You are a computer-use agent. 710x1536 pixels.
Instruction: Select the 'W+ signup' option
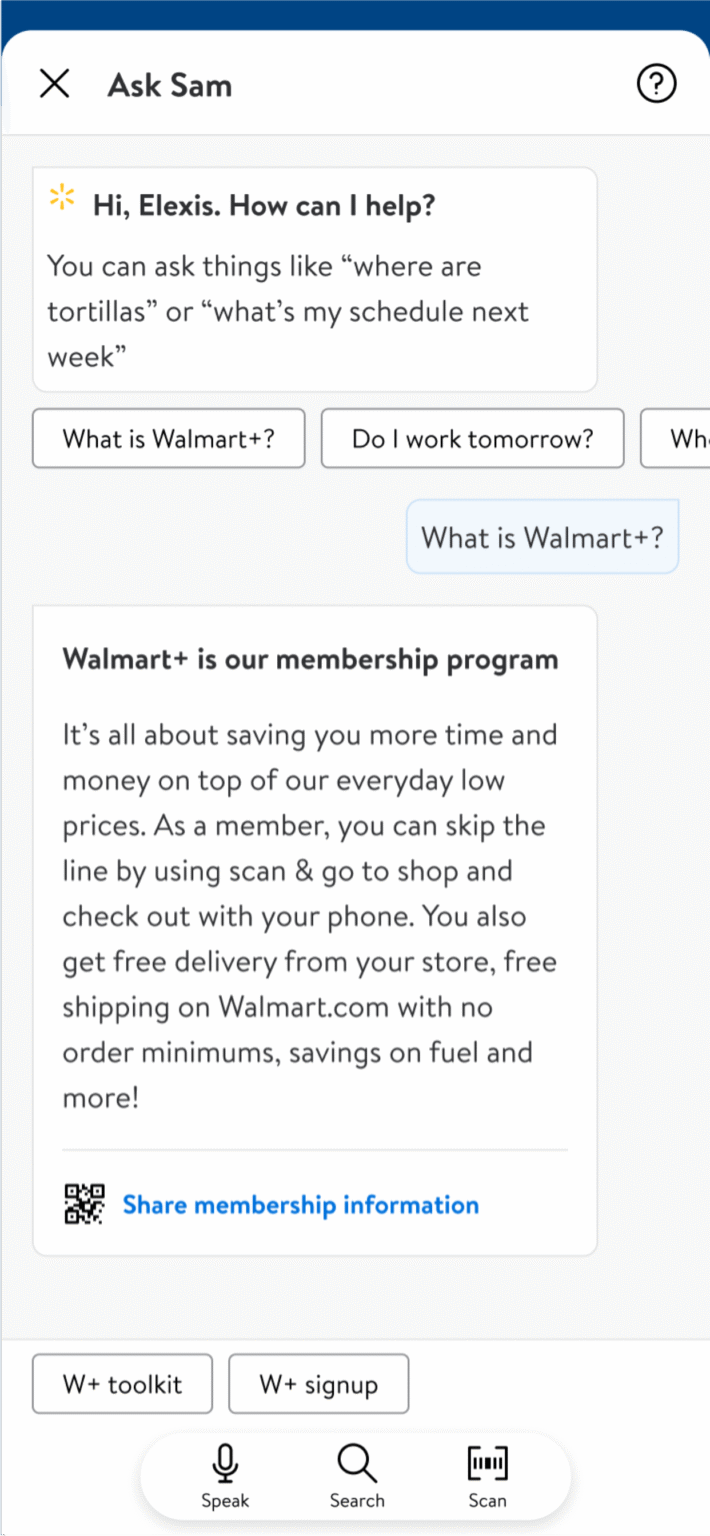click(318, 1384)
